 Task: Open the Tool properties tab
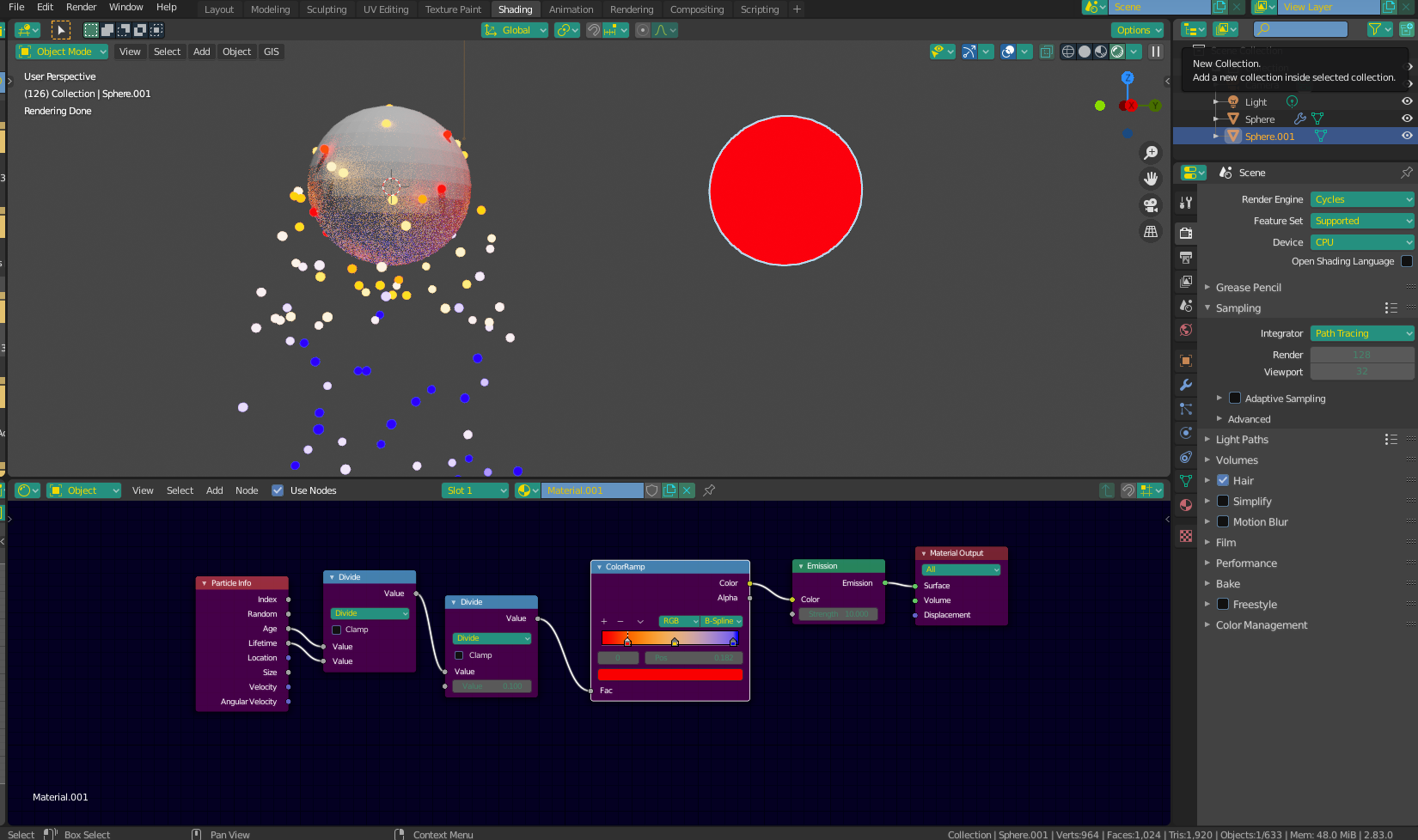pyautogui.click(x=1186, y=203)
